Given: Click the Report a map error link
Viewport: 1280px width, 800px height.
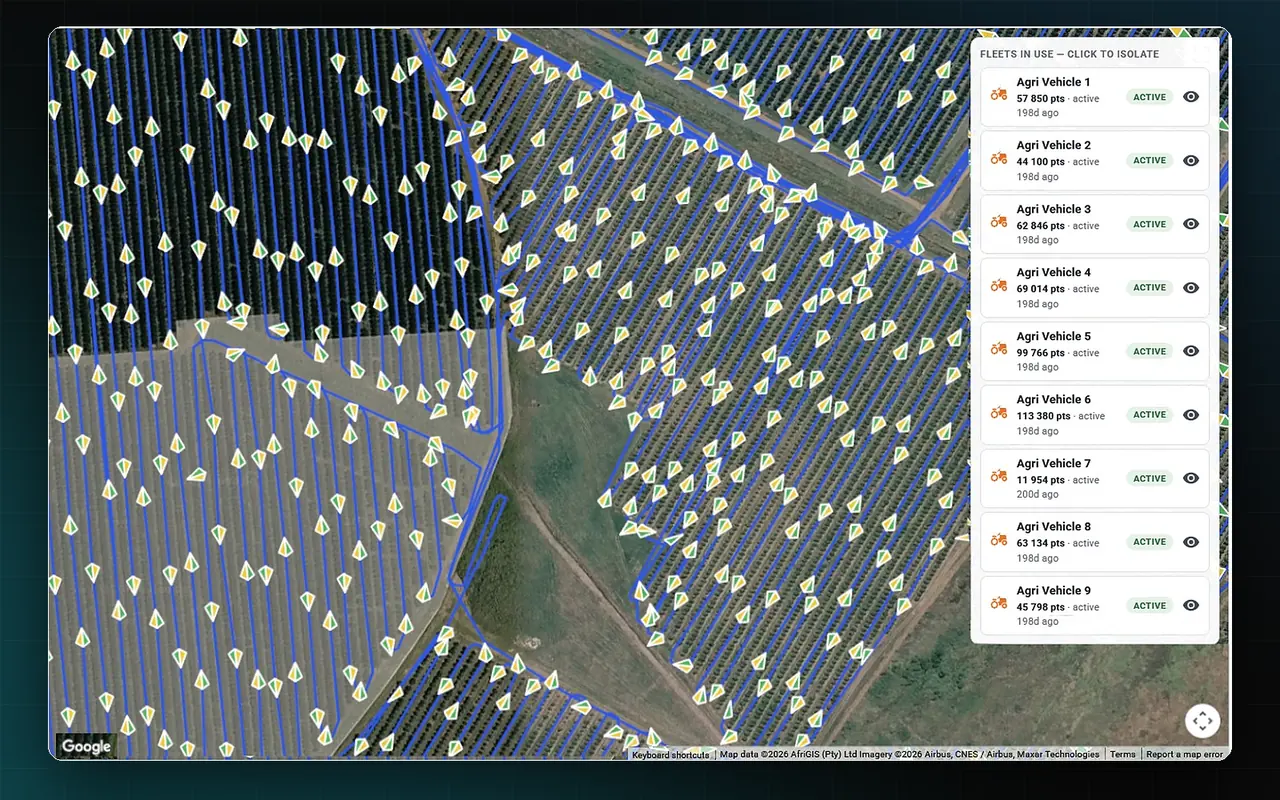Looking at the screenshot, I should point(1184,755).
